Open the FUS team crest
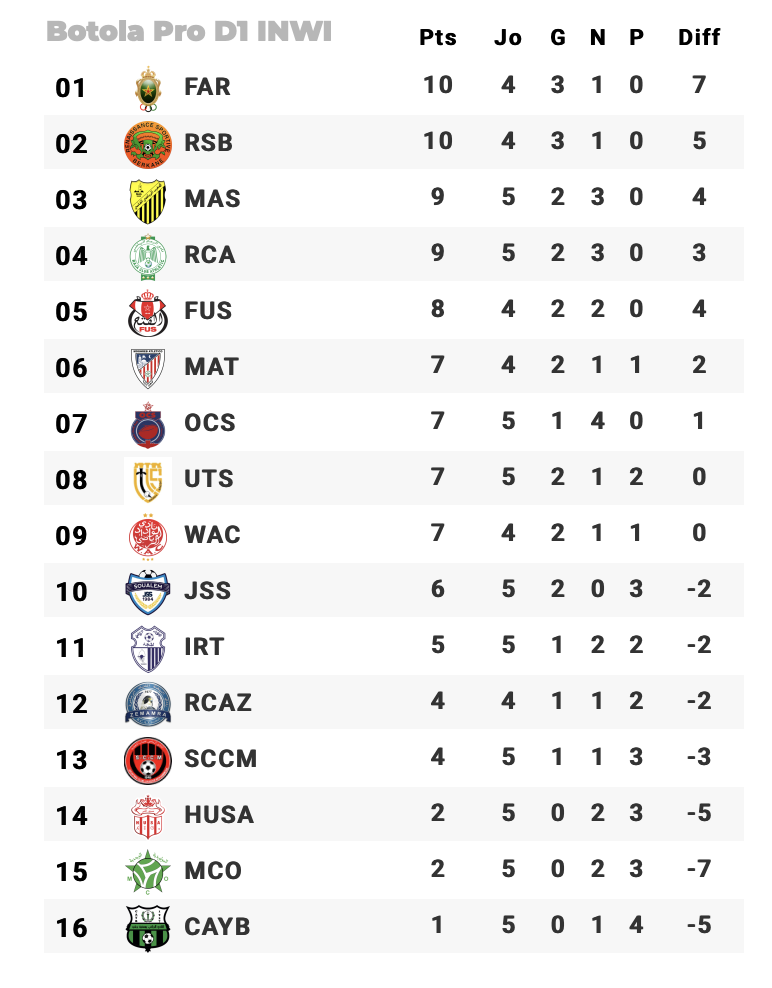Screen dimensions: 772x988 point(148,312)
